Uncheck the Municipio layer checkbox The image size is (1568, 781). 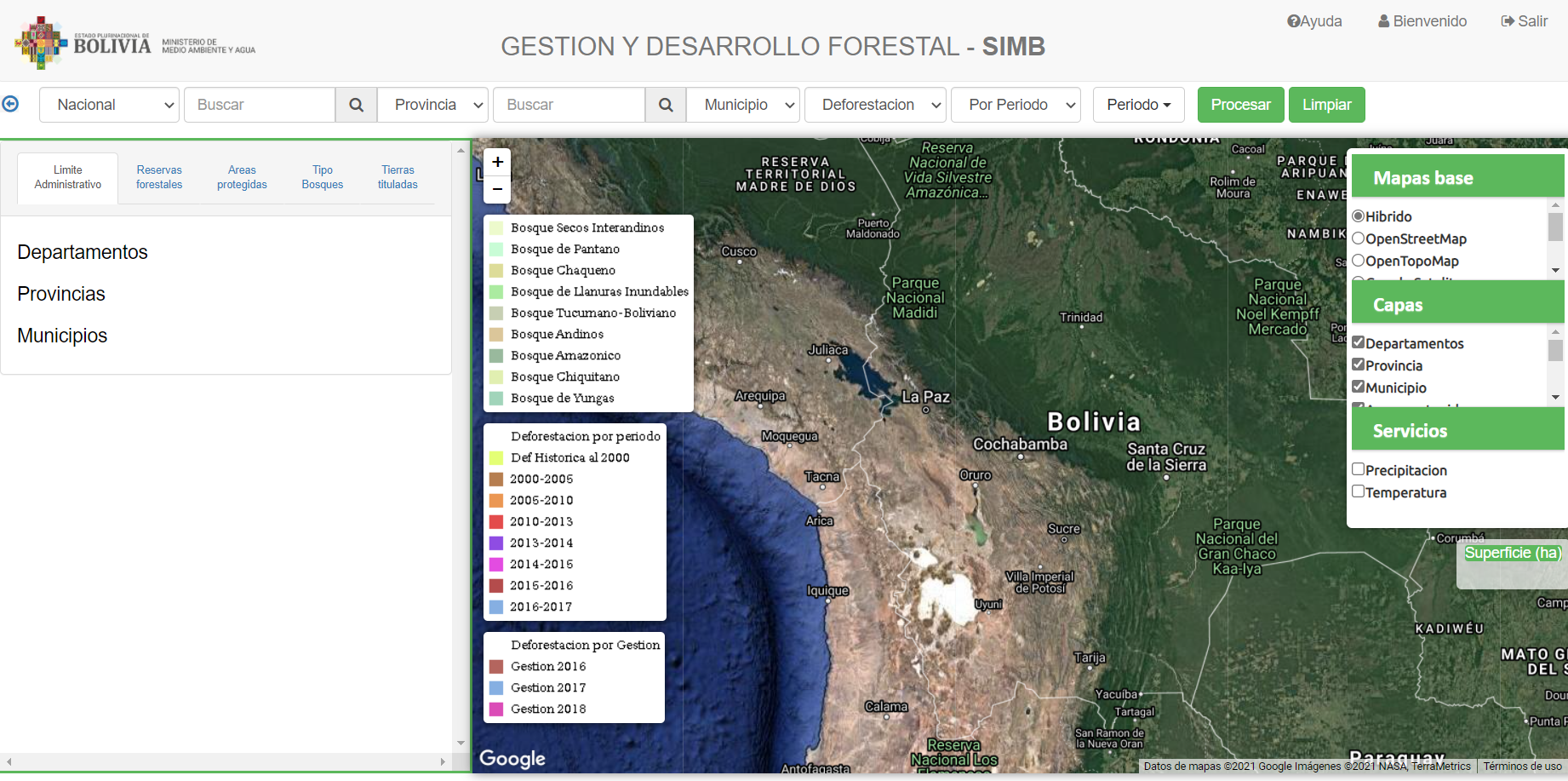1359,387
